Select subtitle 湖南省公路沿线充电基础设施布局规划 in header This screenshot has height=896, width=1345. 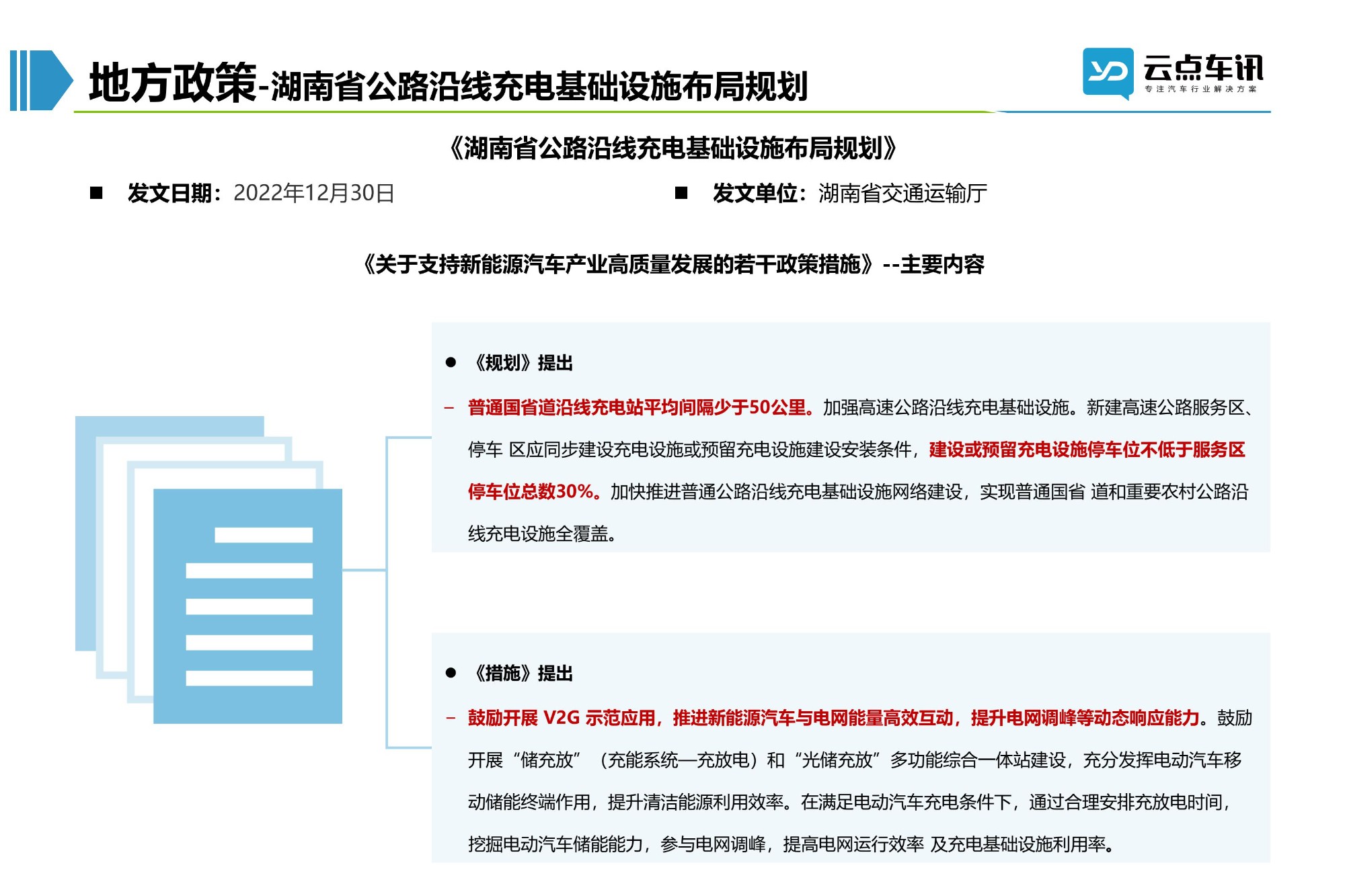(x=539, y=87)
